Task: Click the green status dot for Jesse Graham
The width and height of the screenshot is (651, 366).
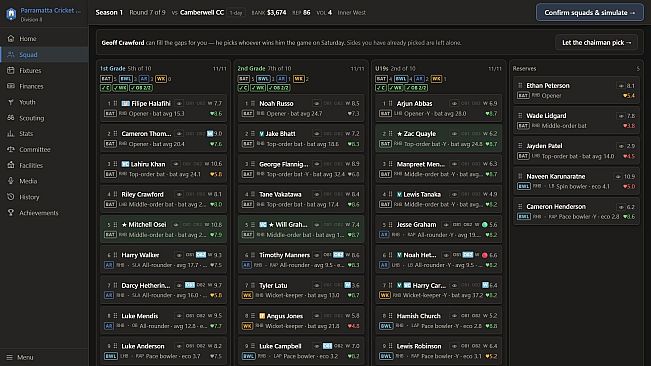Action: (485, 224)
